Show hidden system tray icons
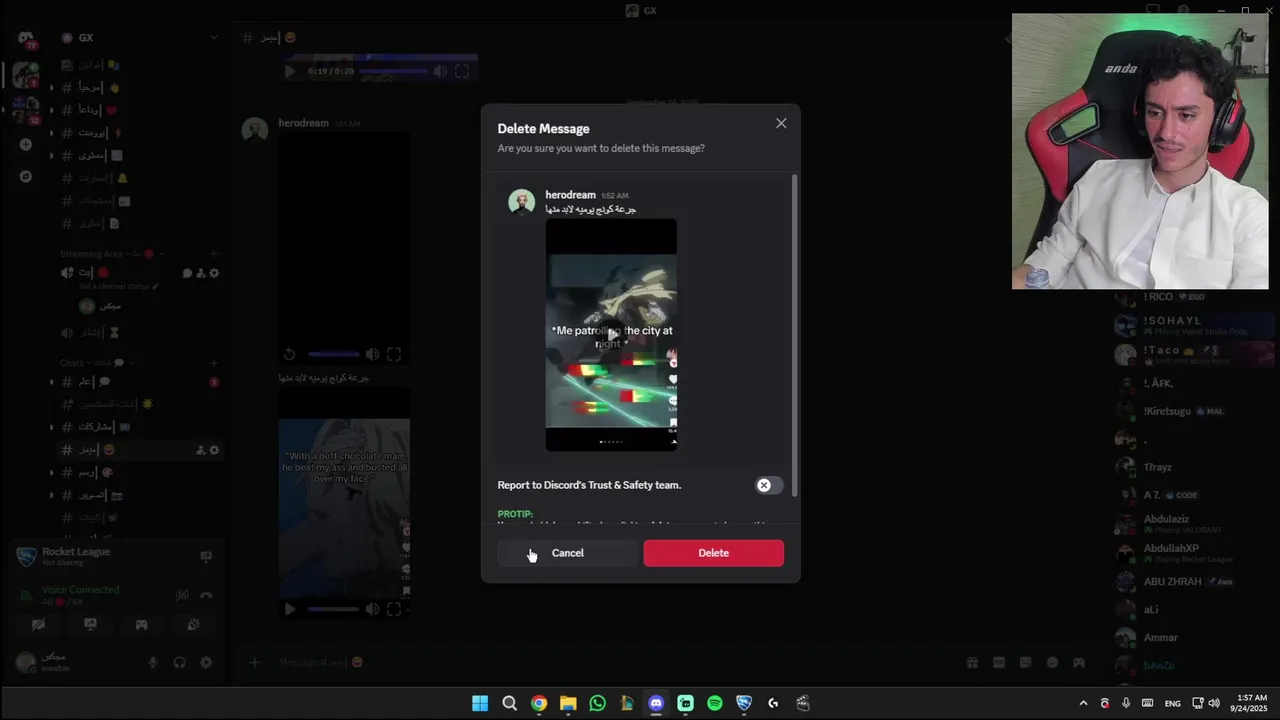1280x720 pixels. tap(1083, 703)
